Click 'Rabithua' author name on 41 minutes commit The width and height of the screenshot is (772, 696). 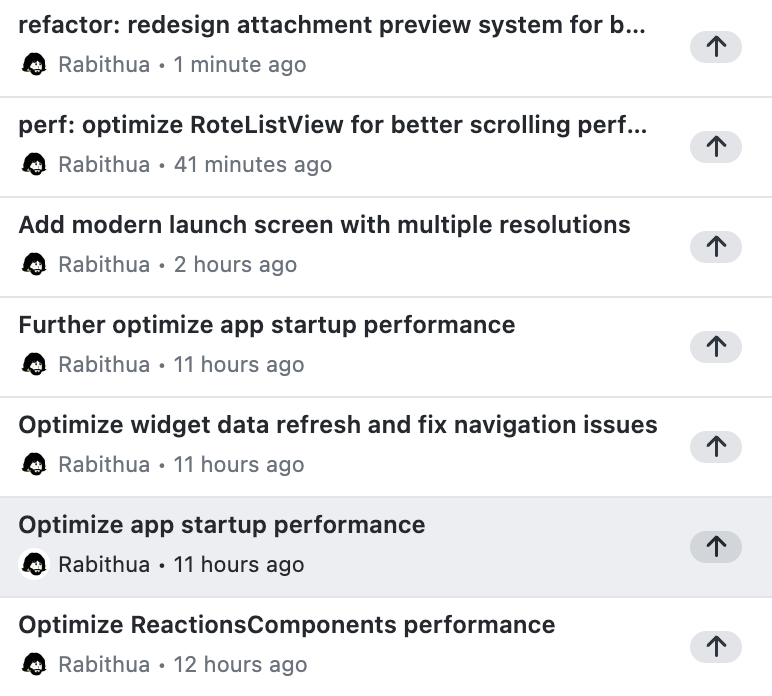(x=104, y=165)
